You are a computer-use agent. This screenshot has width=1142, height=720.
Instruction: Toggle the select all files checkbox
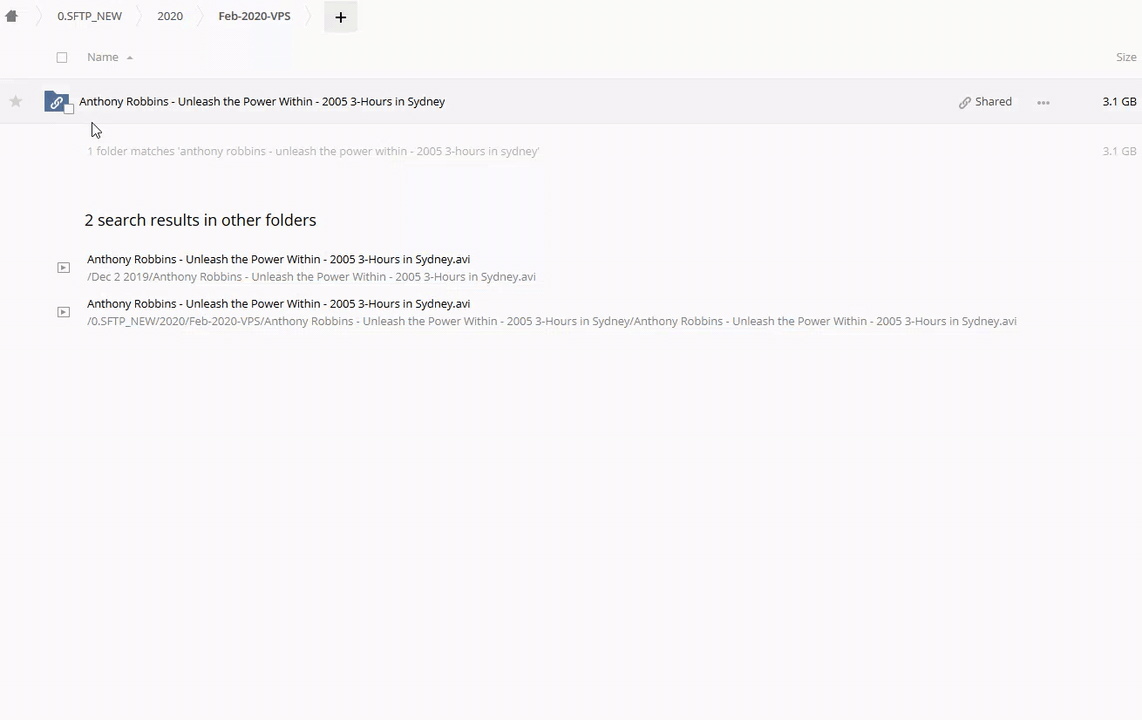(62, 57)
